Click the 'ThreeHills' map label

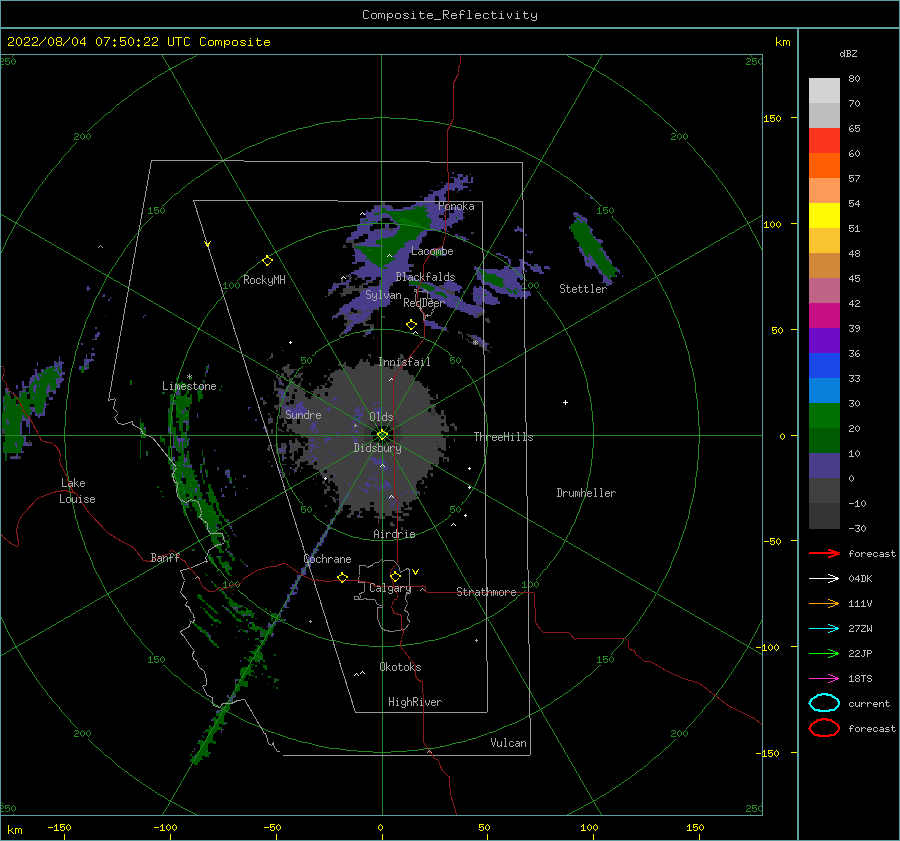pyautogui.click(x=503, y=437)
